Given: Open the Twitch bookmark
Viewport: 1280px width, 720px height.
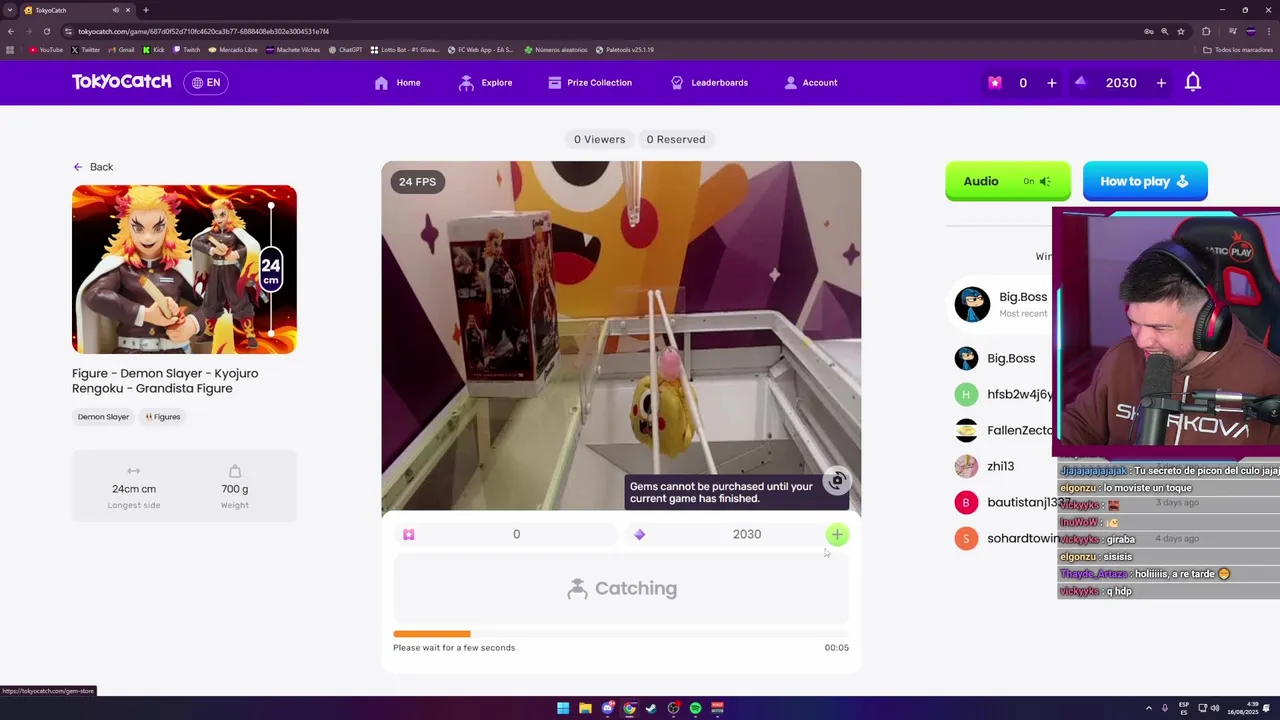Looking at the screenshot, I should point(186,49).
